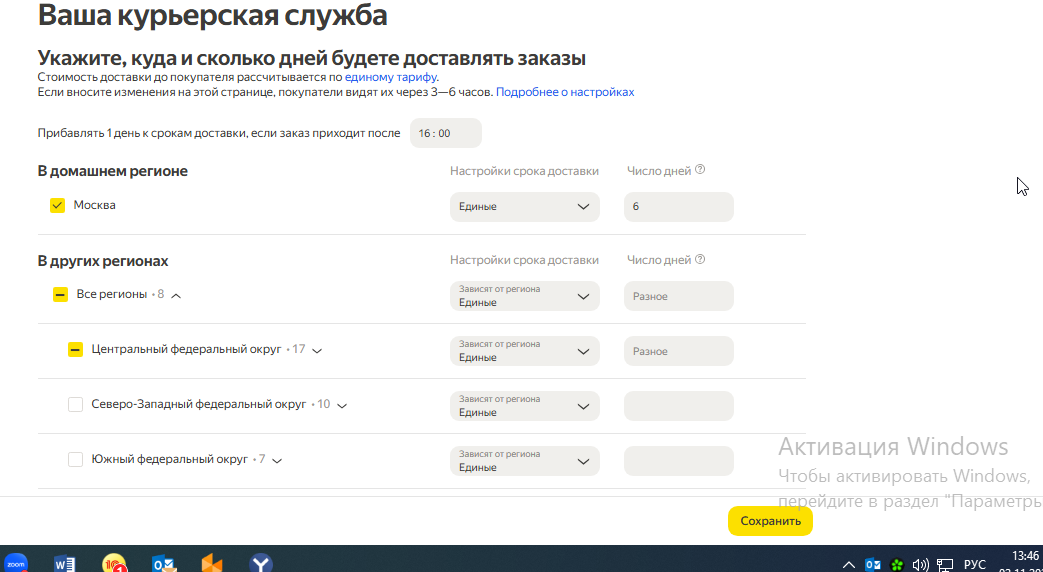Viewport: 1043px width, 572px height.
Task: Show hidden tray icons arrow
Action: point(849,565)
